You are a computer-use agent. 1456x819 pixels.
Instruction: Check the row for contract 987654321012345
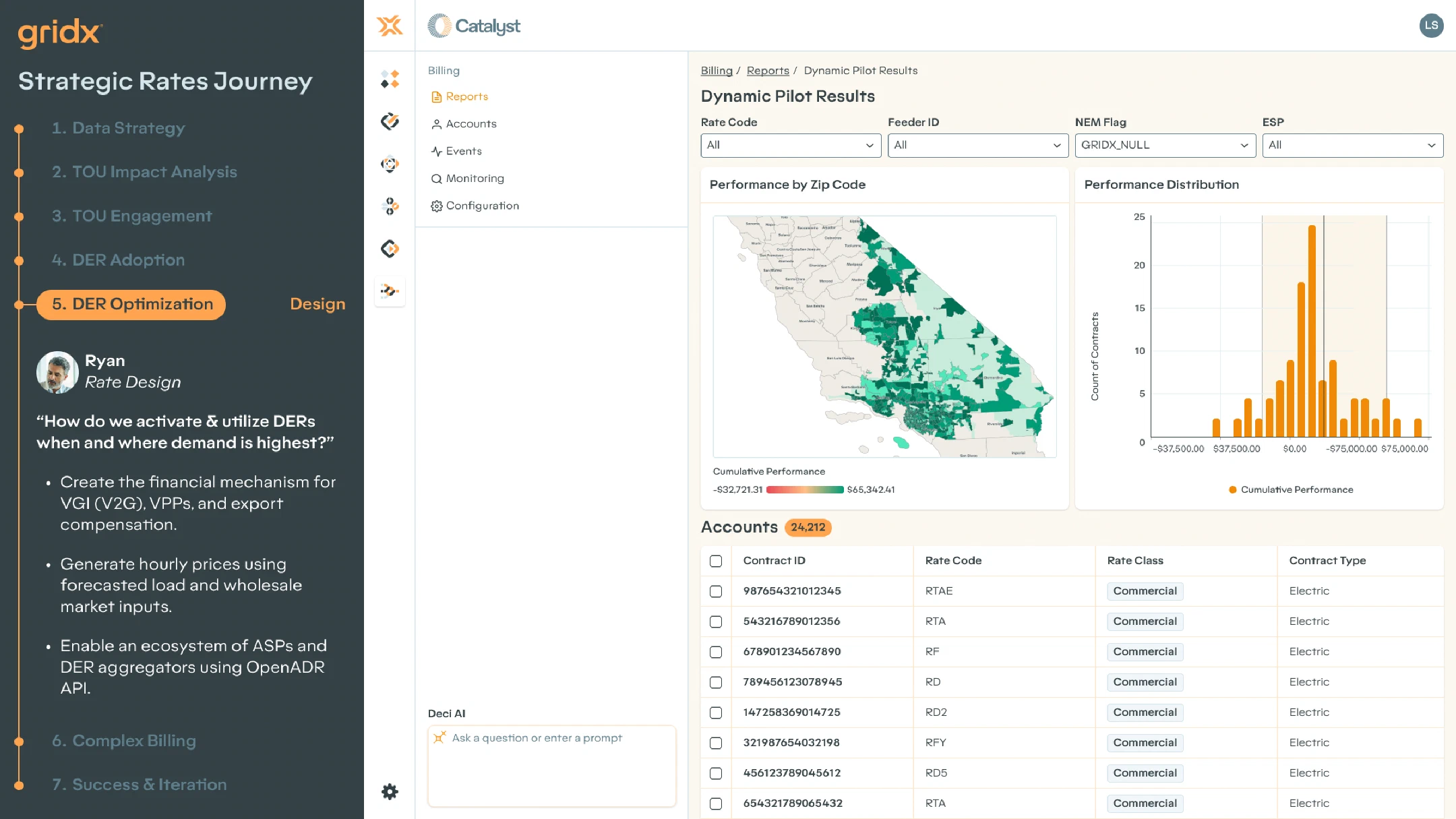tap(716, 591)
